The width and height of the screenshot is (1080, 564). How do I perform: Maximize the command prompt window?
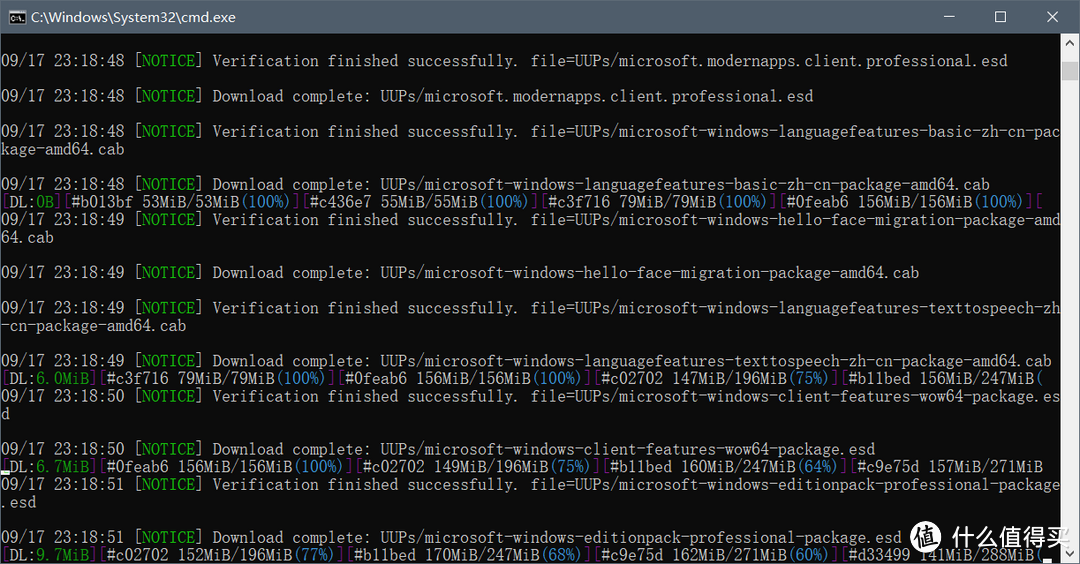click(1000, 17)
